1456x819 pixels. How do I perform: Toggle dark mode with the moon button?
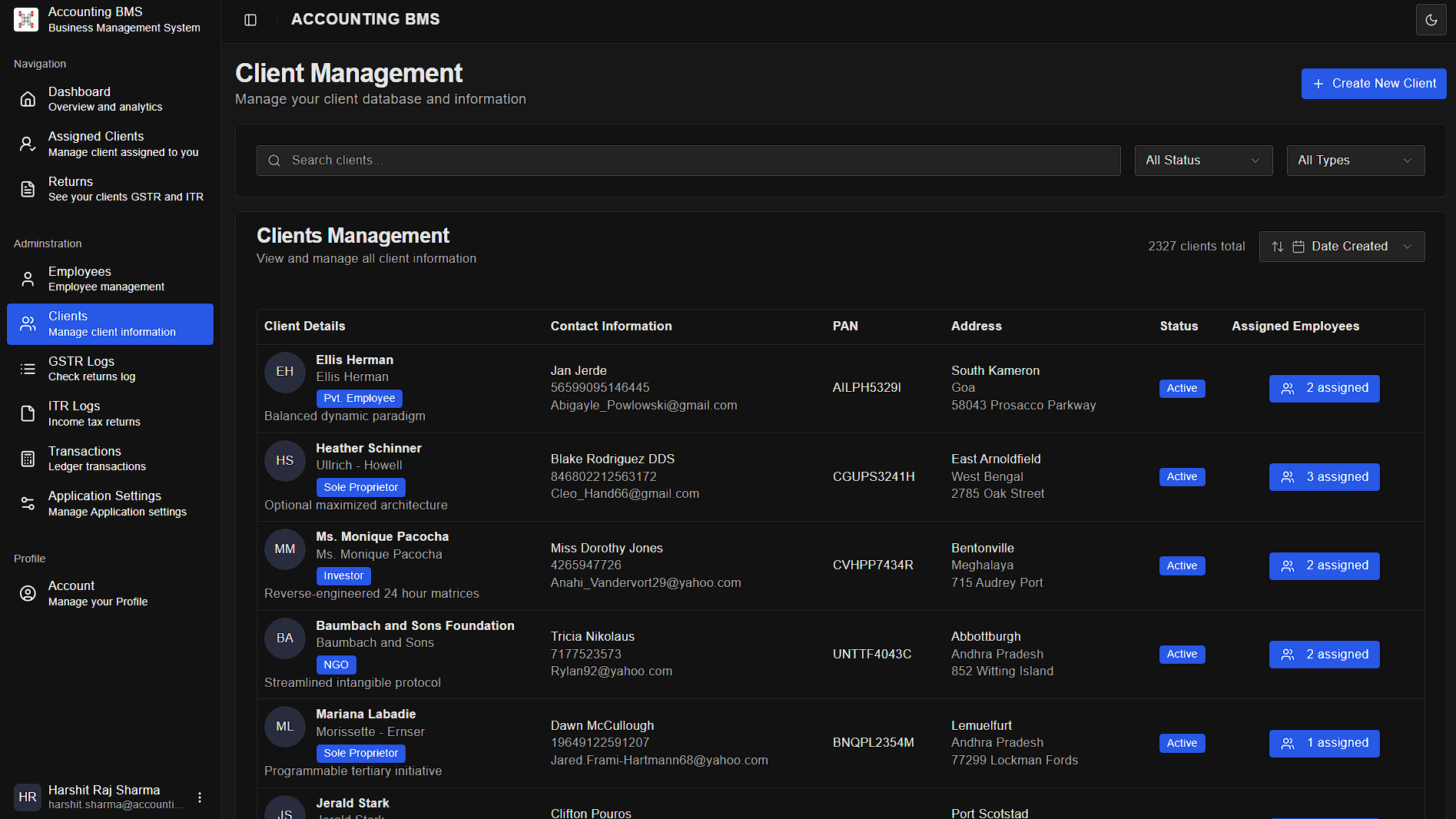[x=1431, y=19]
